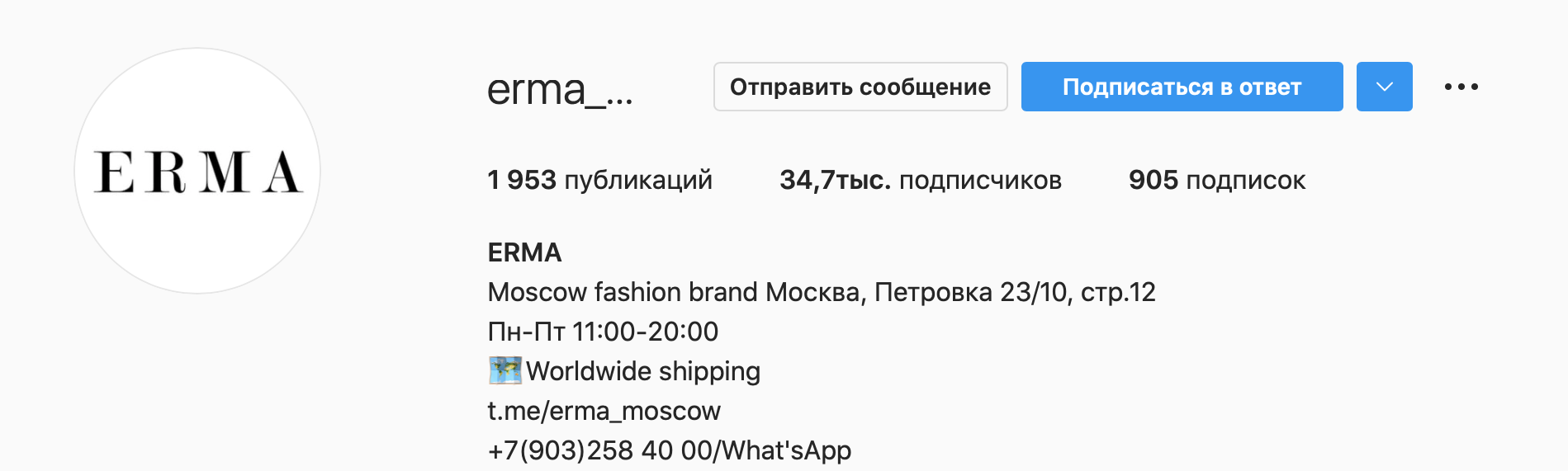Follow the t.me/erma_moscow link
The height and width of the screenshot is (471, 1568).
click(604, 410)
